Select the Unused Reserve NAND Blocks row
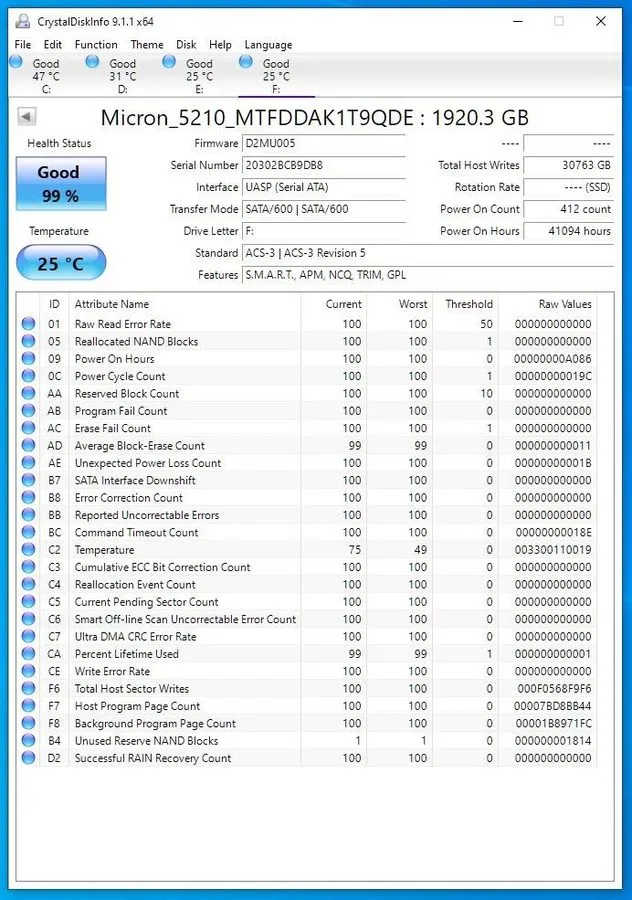Viewport: 632px width, 900px height. click(x=307, y=740)
